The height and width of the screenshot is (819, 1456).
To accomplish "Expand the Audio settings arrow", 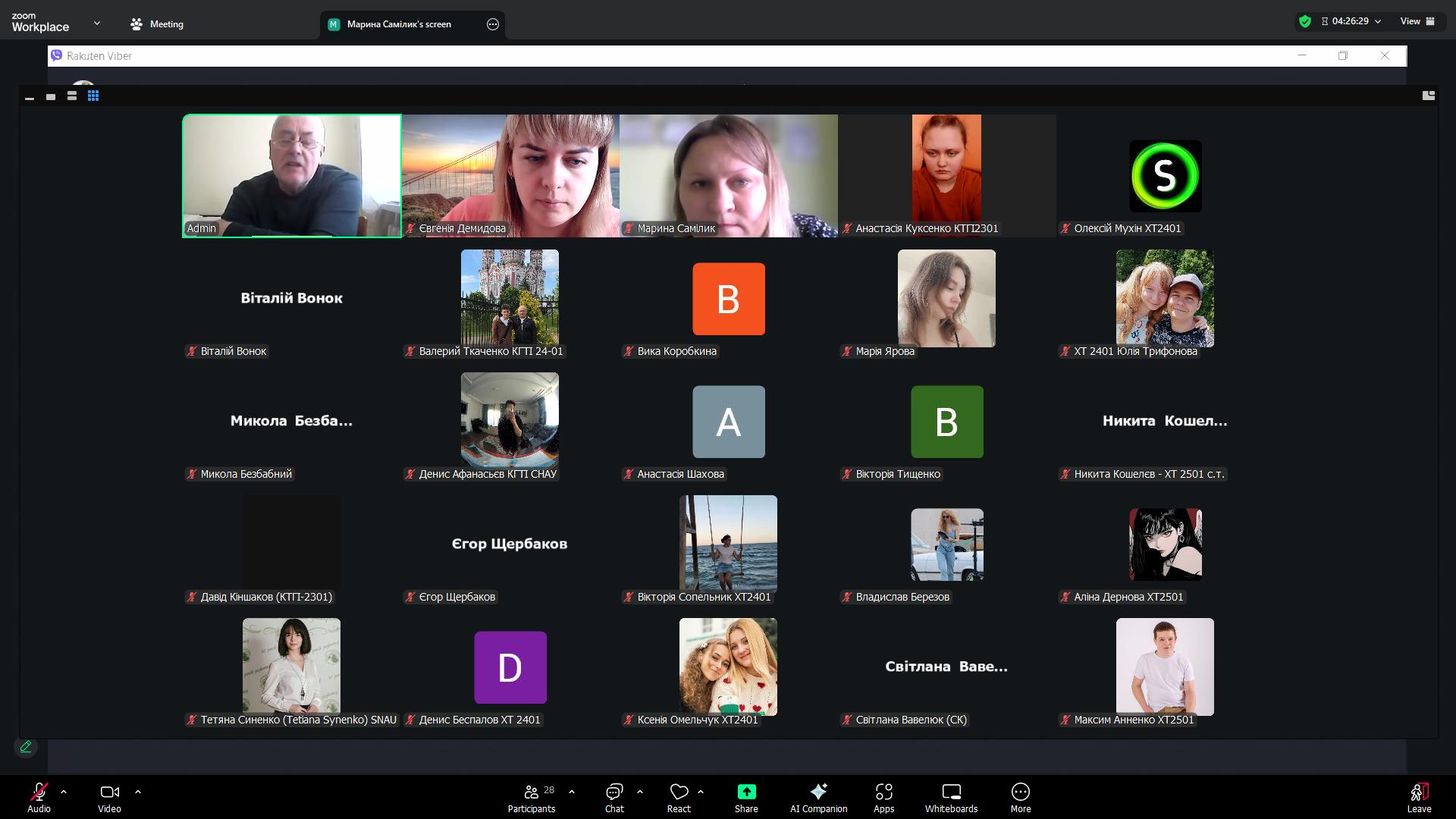I will click(64, 792).
